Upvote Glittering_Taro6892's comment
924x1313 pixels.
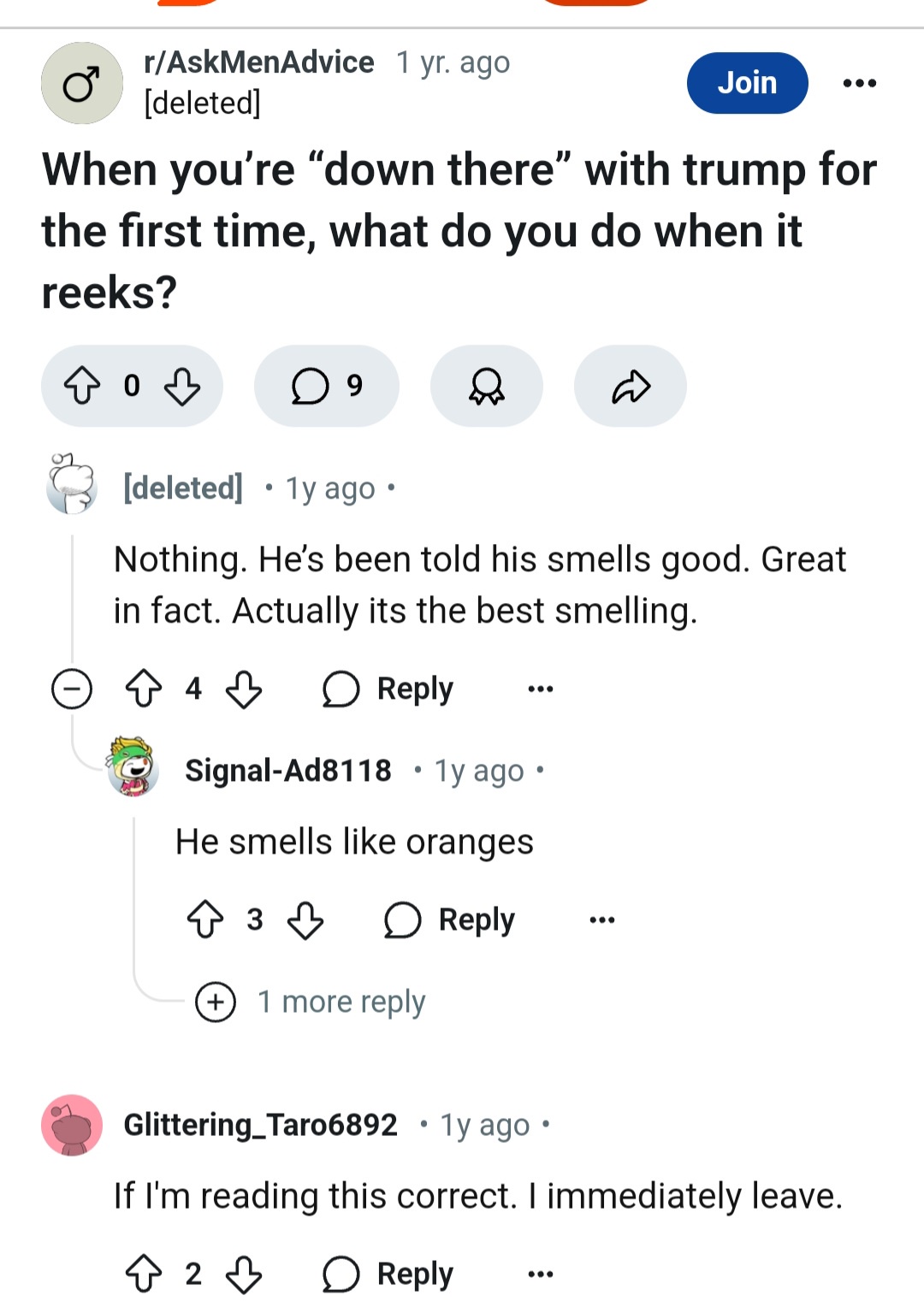144,1274
